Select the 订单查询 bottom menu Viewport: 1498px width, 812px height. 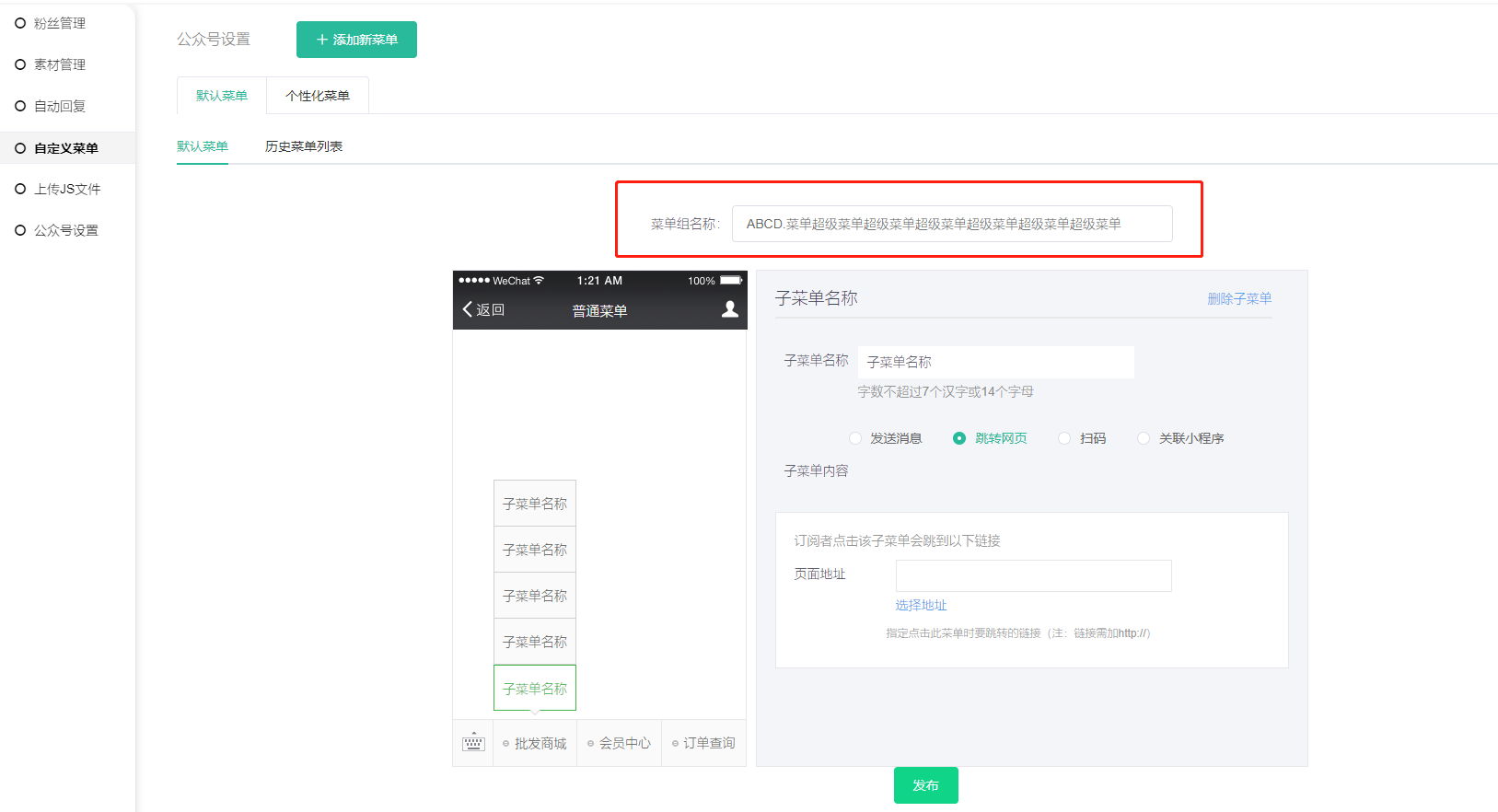(x=703, y=743)
